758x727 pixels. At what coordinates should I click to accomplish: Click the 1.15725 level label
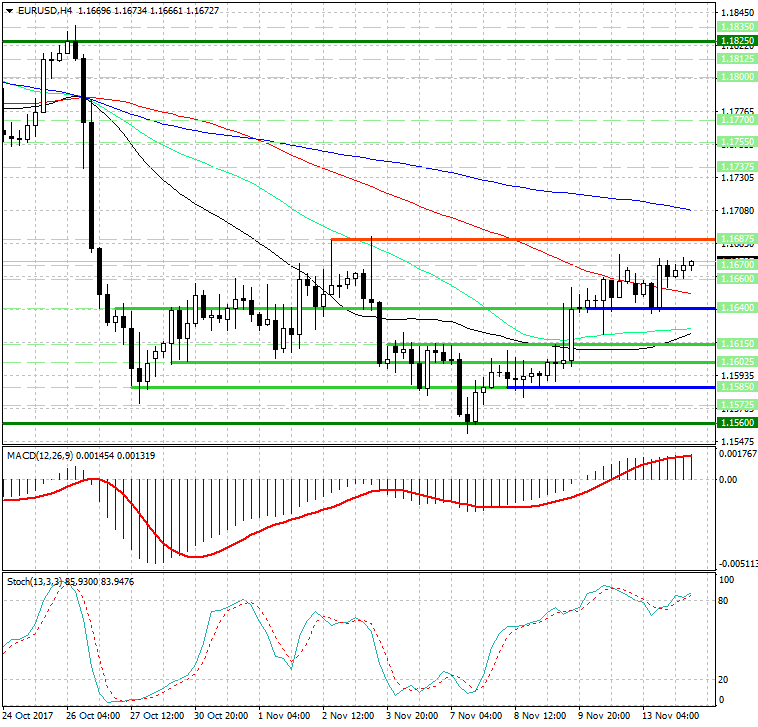coord(736,405)
